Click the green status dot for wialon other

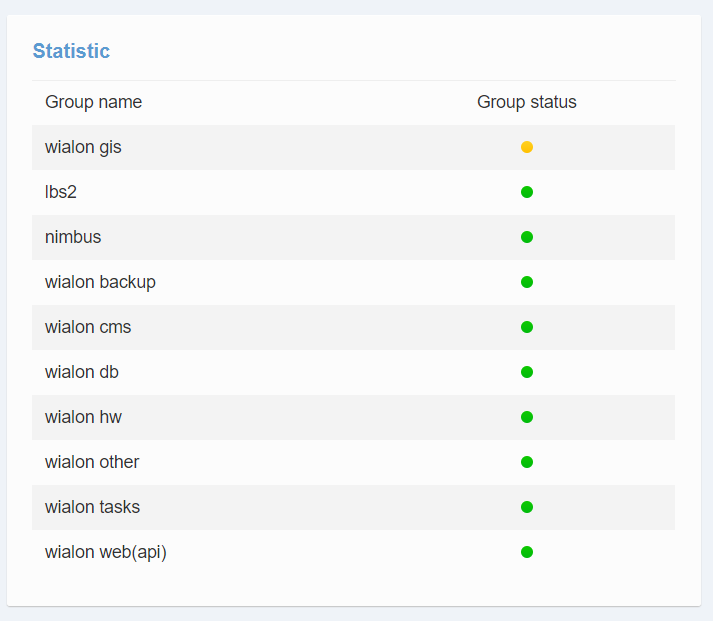(x=527, y=462)
